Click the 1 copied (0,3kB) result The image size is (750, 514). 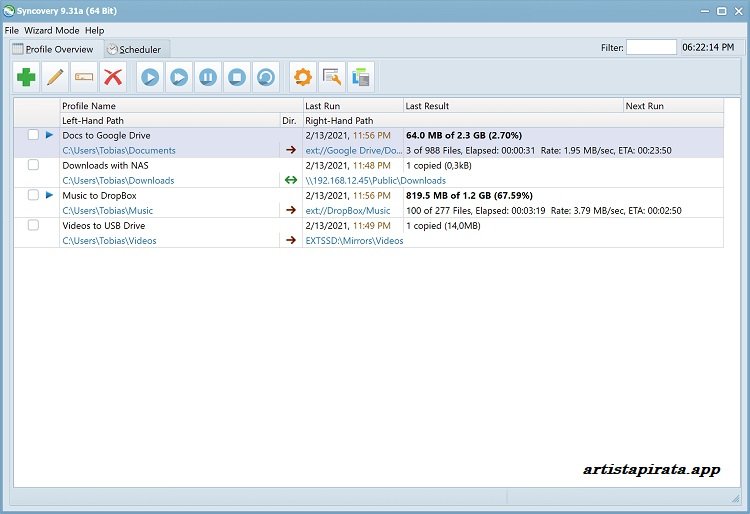(x=439, y=165)
